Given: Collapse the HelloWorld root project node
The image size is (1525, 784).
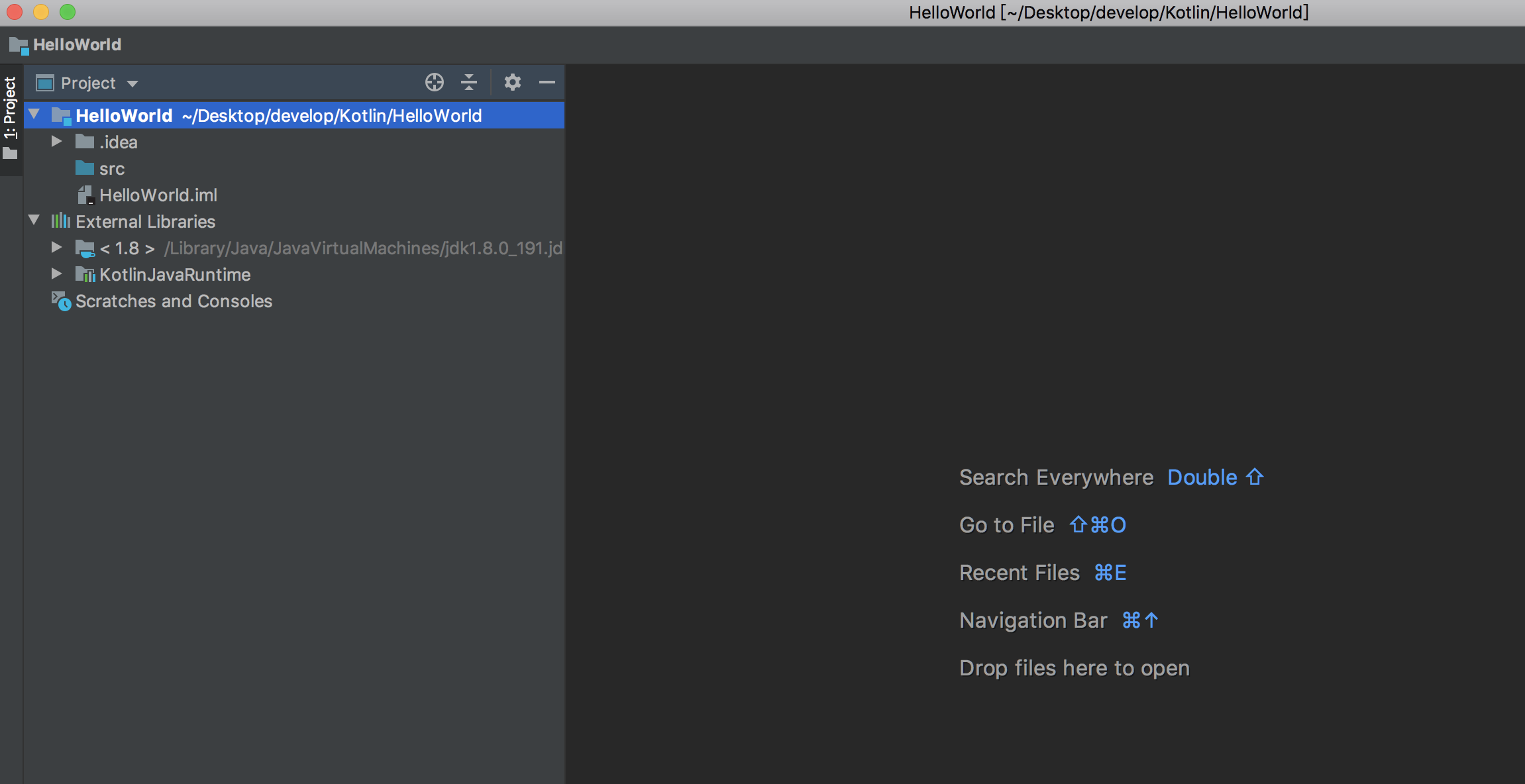Looking at the screenshot, I should point(34,115).
